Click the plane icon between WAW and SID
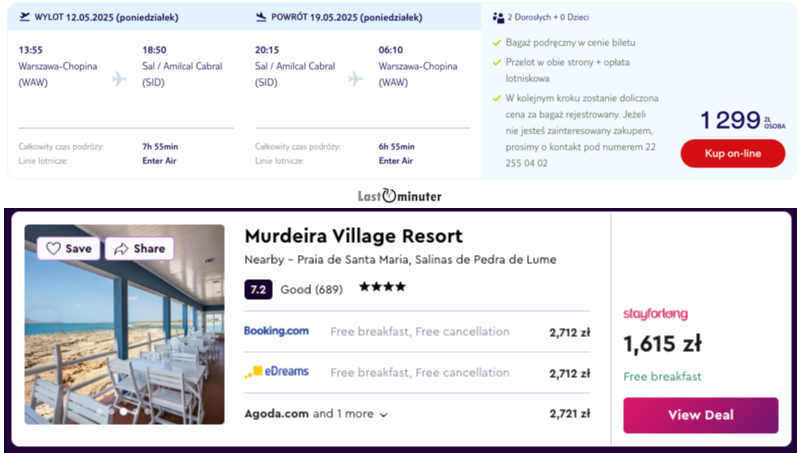 (x=119, y=79)
